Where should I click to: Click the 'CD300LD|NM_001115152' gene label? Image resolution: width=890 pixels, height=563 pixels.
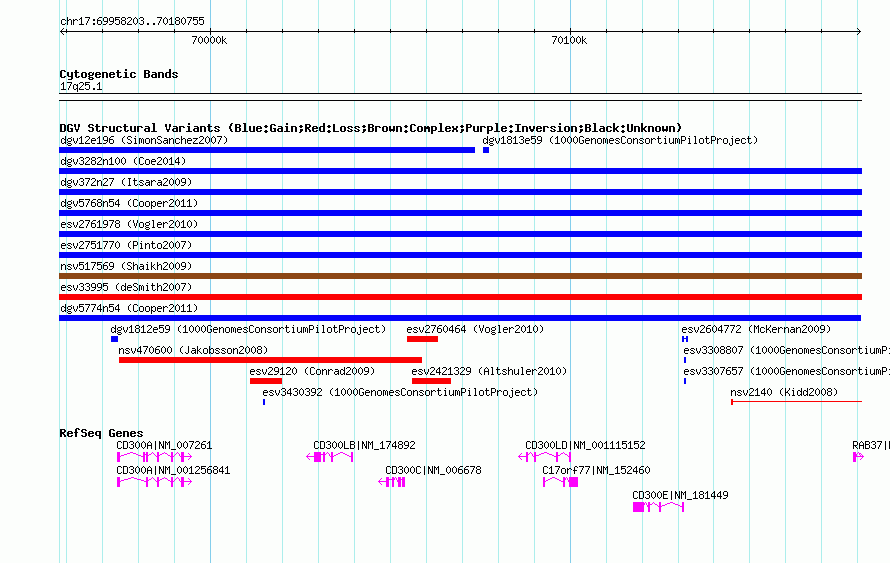[585, 446]
